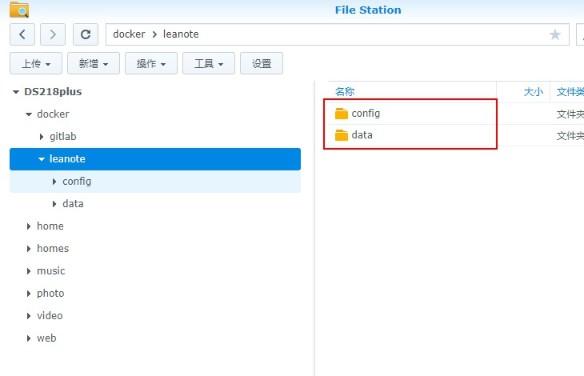Screen dimensions: 584x376
Task: Select DS218plus in the folder tree
Action: coord(53,92)
